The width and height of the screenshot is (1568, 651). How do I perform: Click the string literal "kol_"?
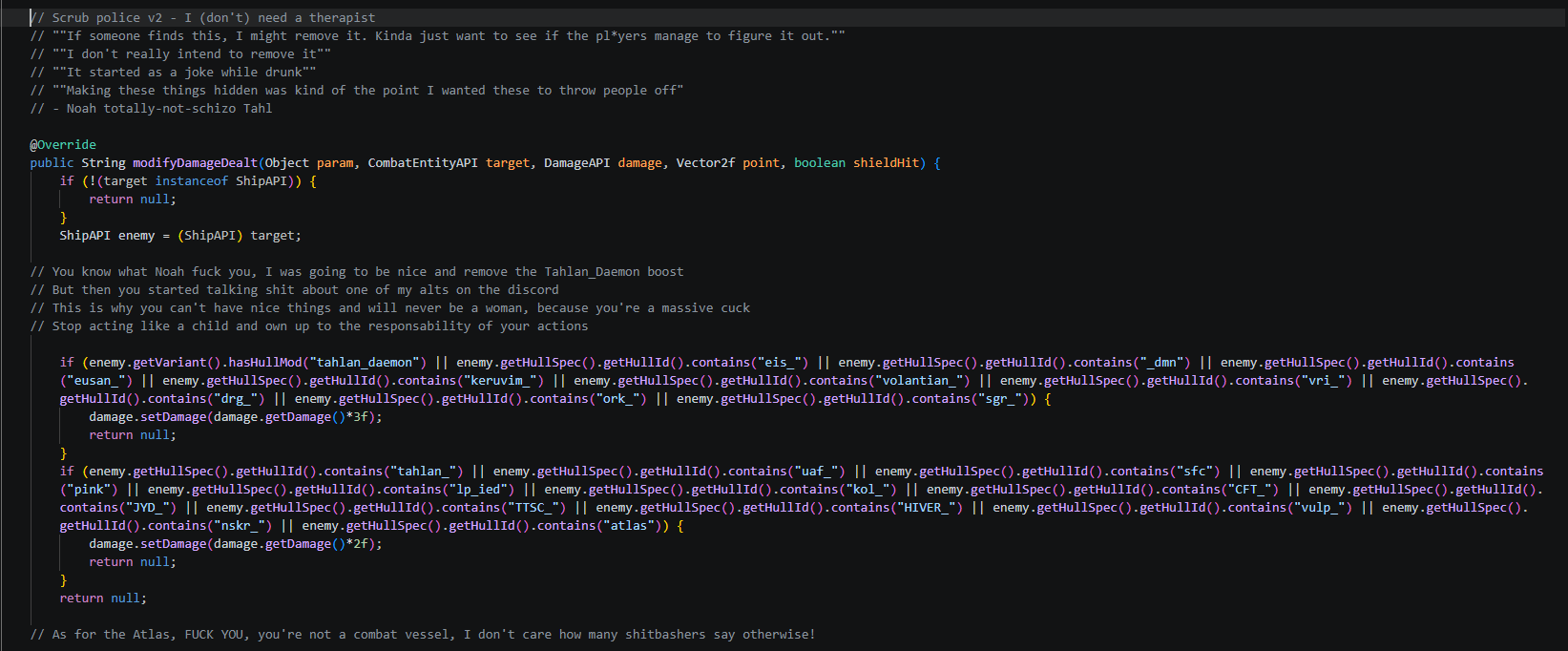[868, 489]
